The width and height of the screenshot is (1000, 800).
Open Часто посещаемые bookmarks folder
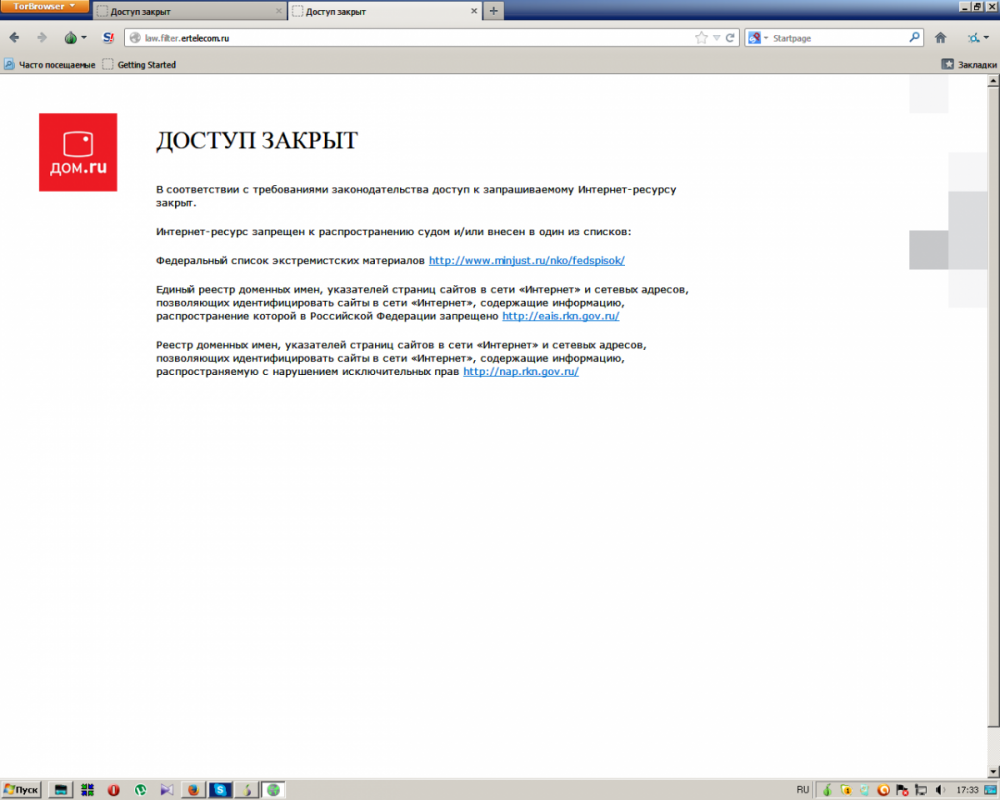[x=50, y=64]
